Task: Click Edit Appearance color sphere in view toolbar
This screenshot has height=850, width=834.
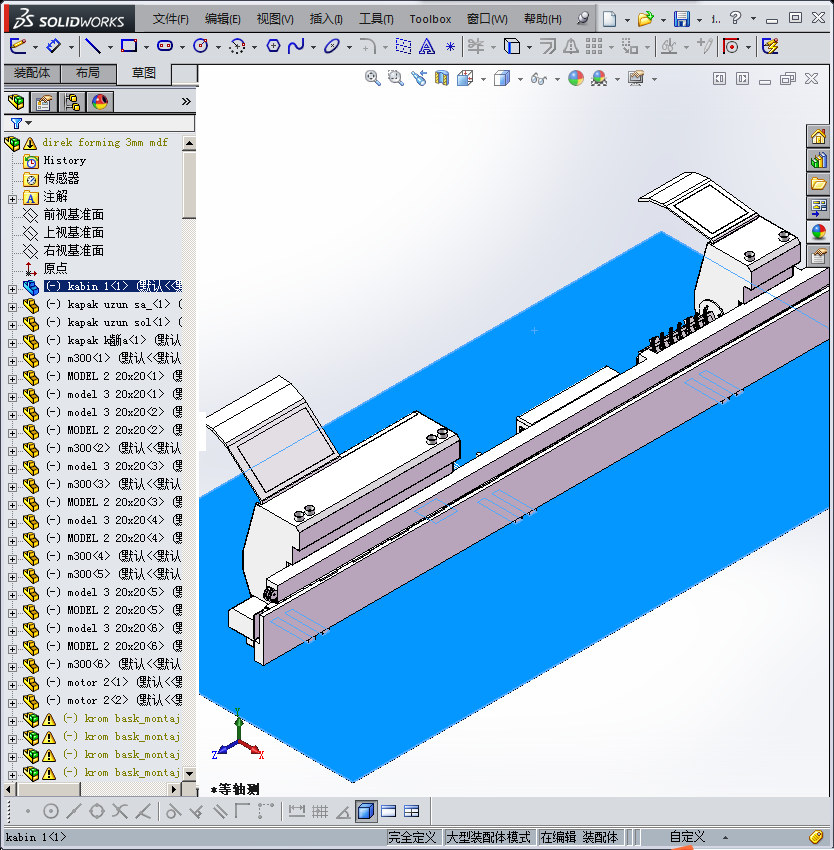Action: [576, 79]
